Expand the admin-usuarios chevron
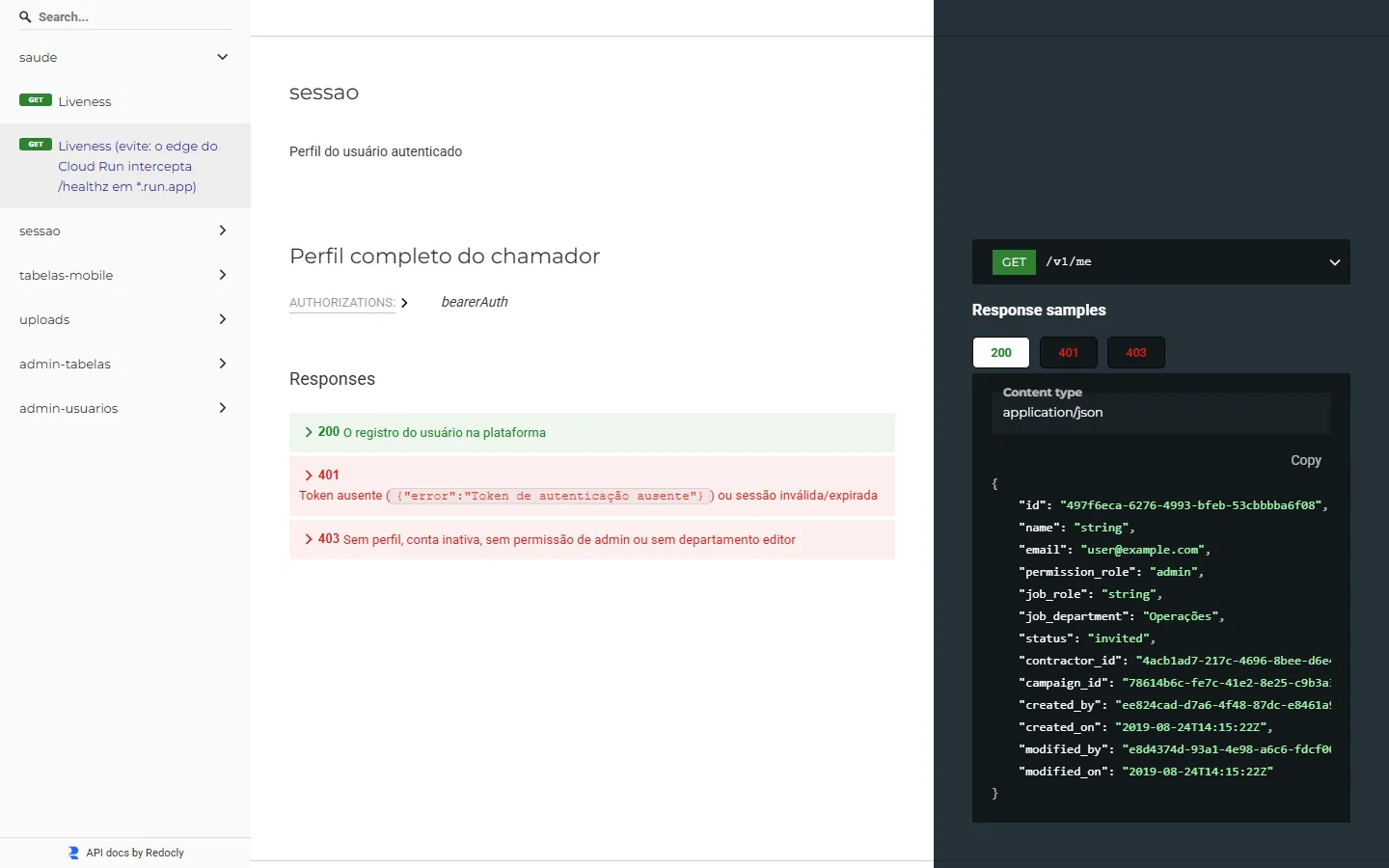The height and width of the screenshot is (868, 1389). 223,408
